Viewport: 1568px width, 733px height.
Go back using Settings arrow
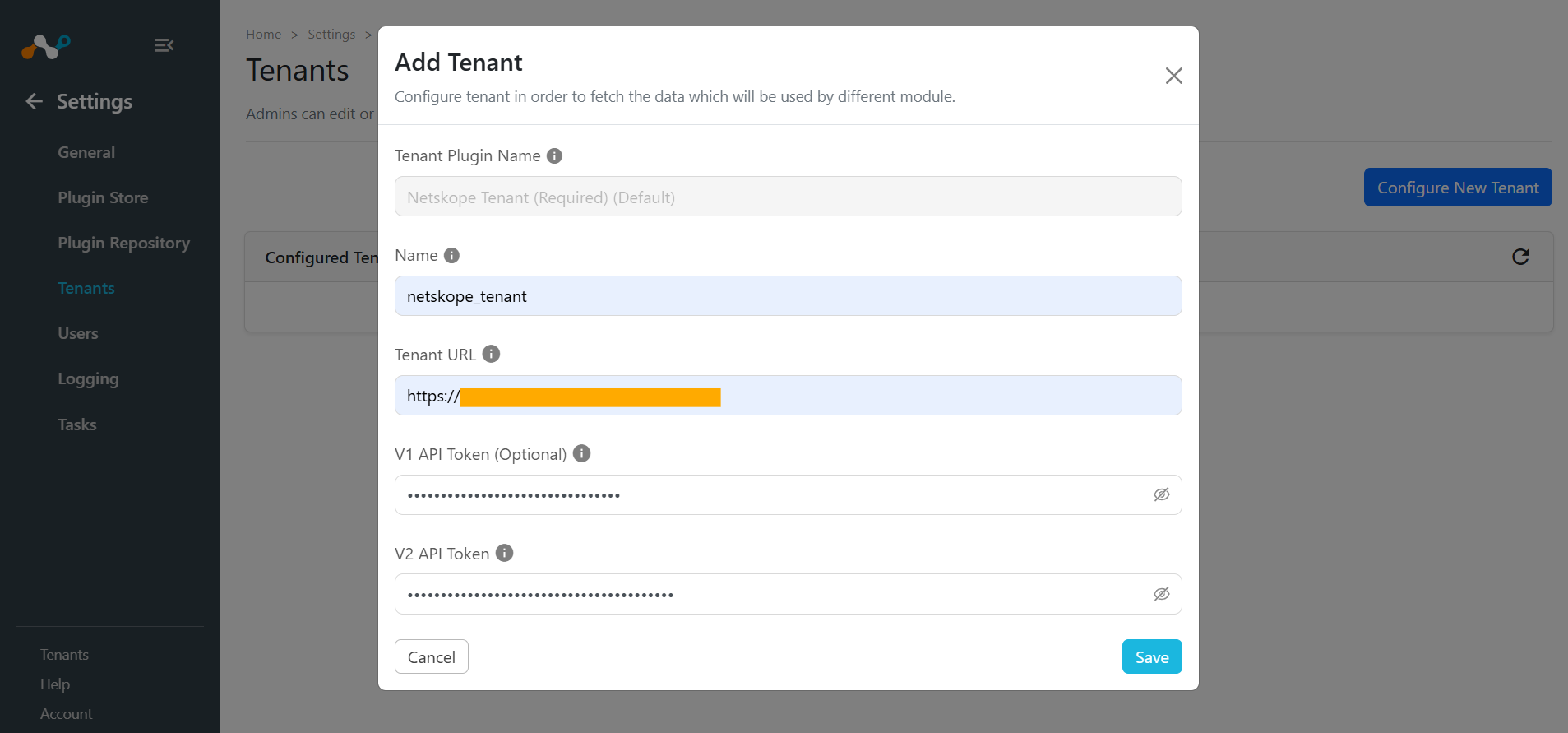click(x=35, y=101)
